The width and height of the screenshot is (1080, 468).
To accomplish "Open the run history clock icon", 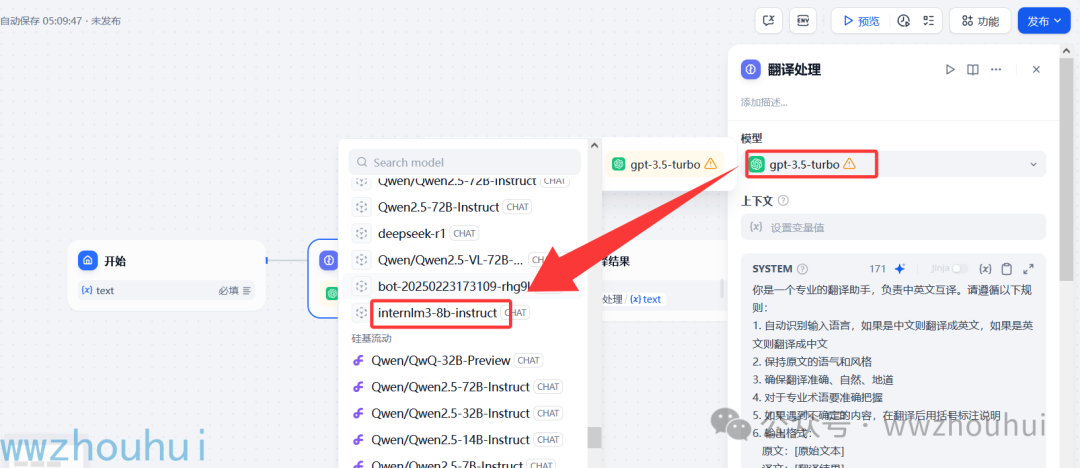I will pos(904,21).
